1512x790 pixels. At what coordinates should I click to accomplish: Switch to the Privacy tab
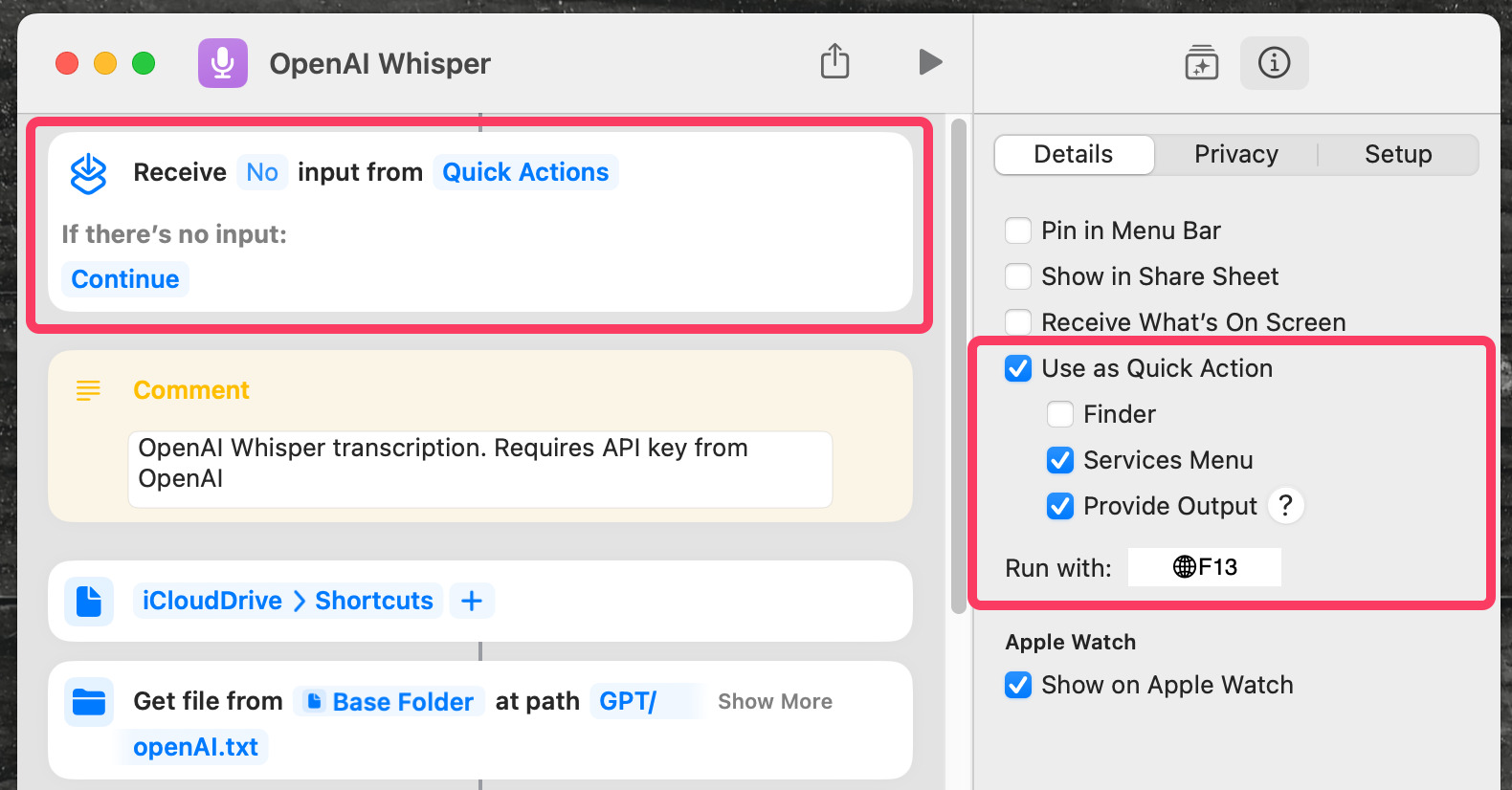coord(1235,155)
